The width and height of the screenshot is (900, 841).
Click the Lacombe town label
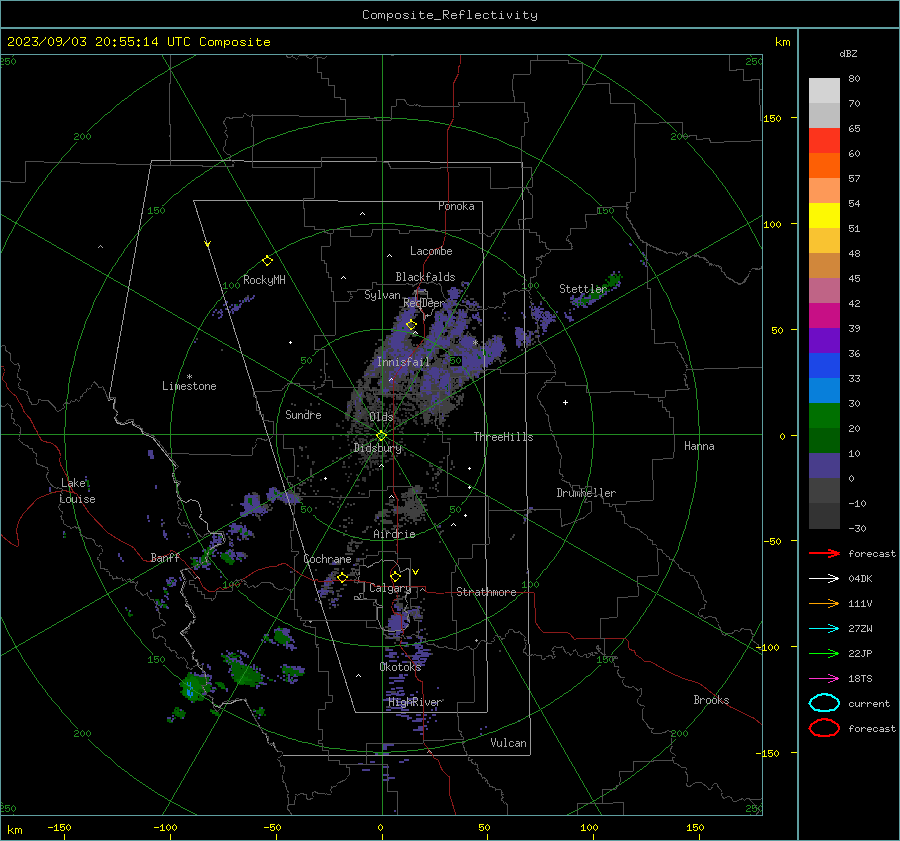coord(431,251)
